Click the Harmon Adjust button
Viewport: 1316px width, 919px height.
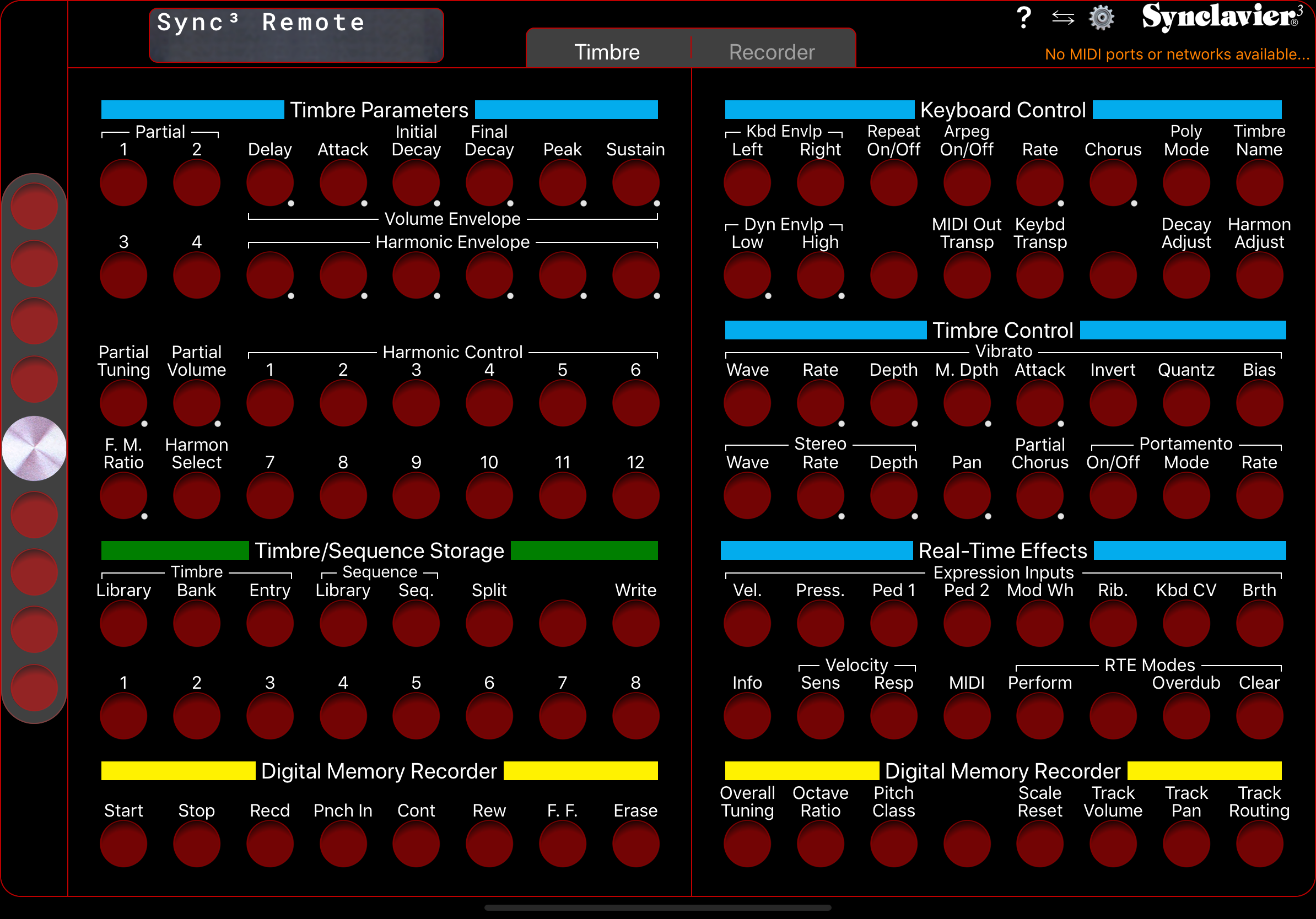pos(1260,275)
